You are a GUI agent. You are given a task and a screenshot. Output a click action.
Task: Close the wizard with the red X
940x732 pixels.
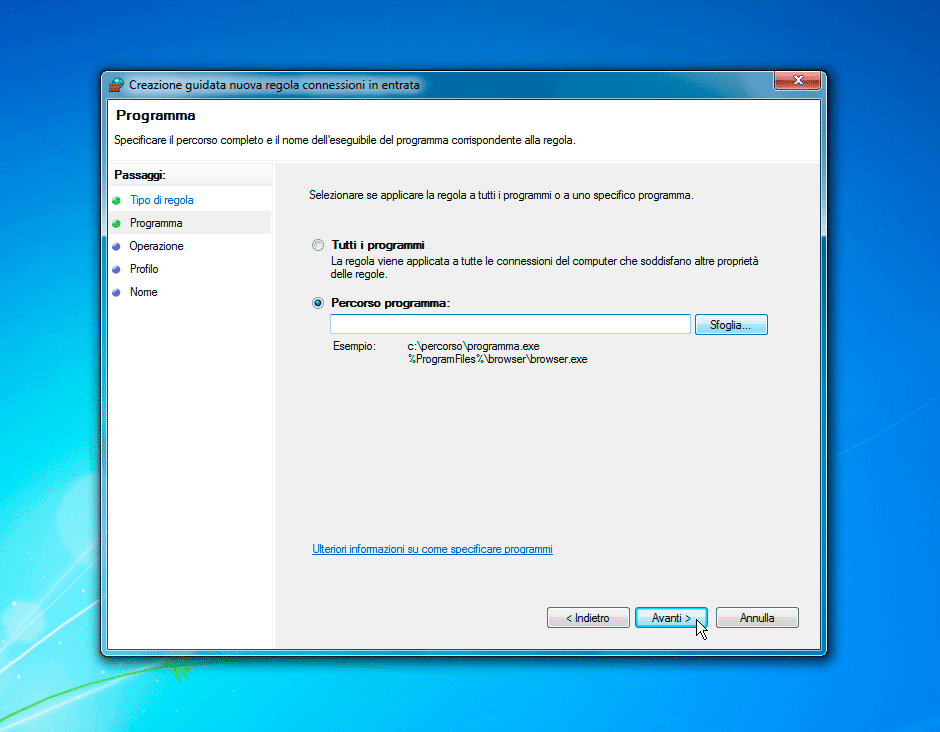(797, 80)
